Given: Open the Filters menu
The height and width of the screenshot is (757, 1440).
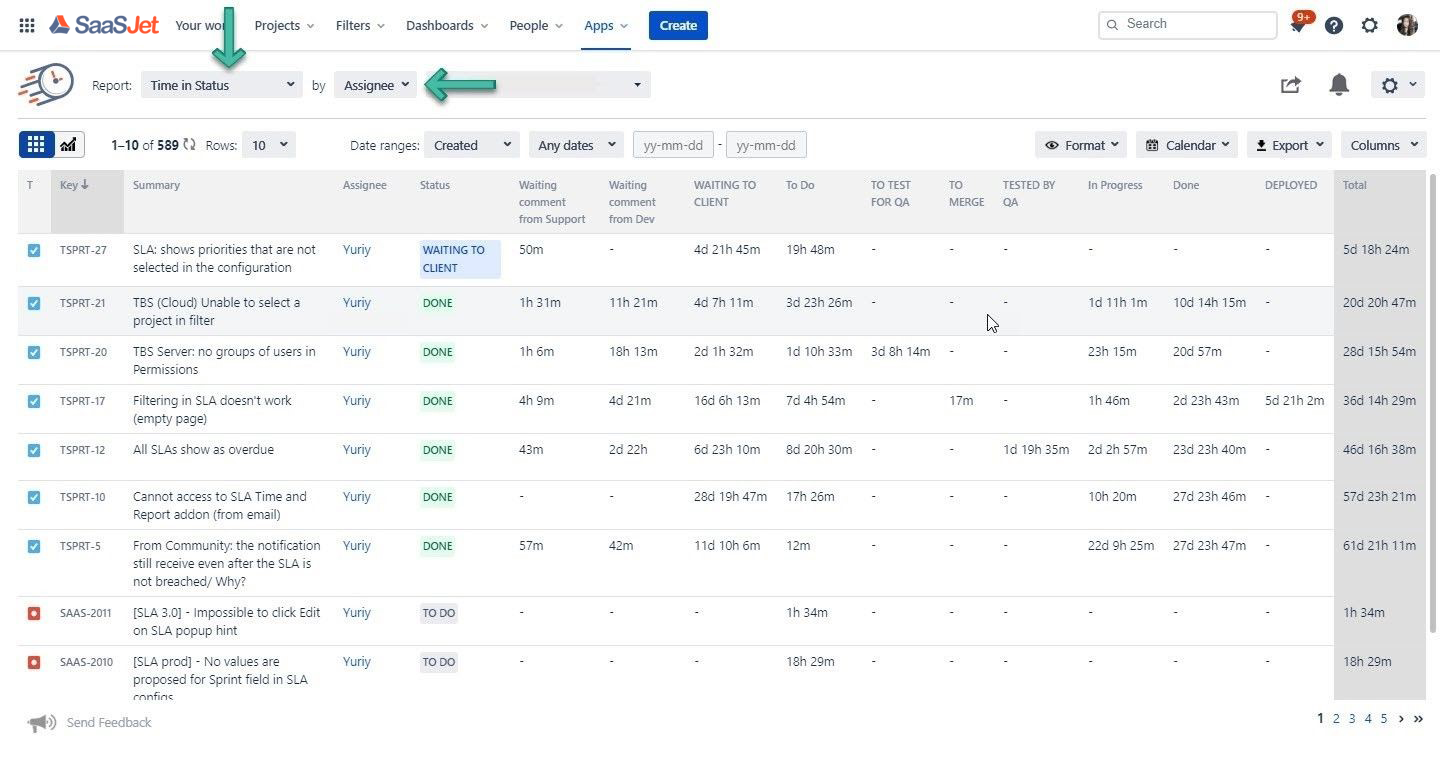Looking at the screenshot, I should click(360, 26).
